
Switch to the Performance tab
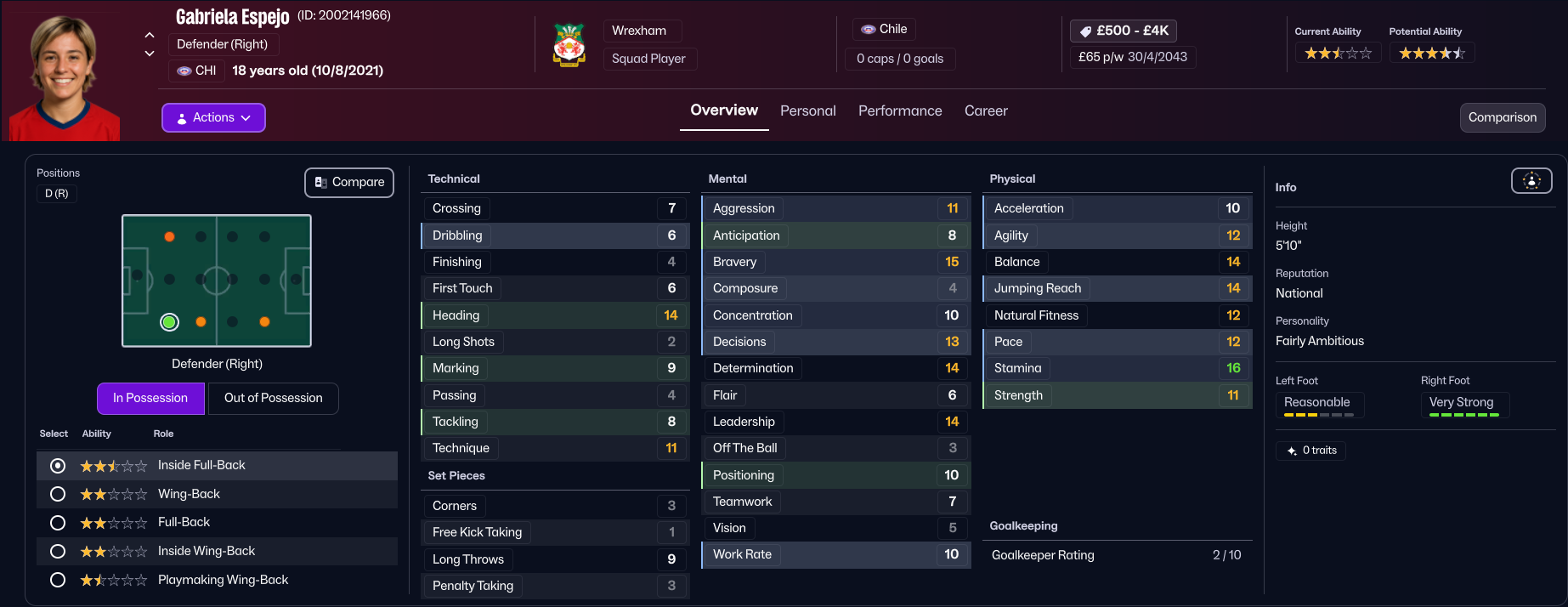point(900,111)
